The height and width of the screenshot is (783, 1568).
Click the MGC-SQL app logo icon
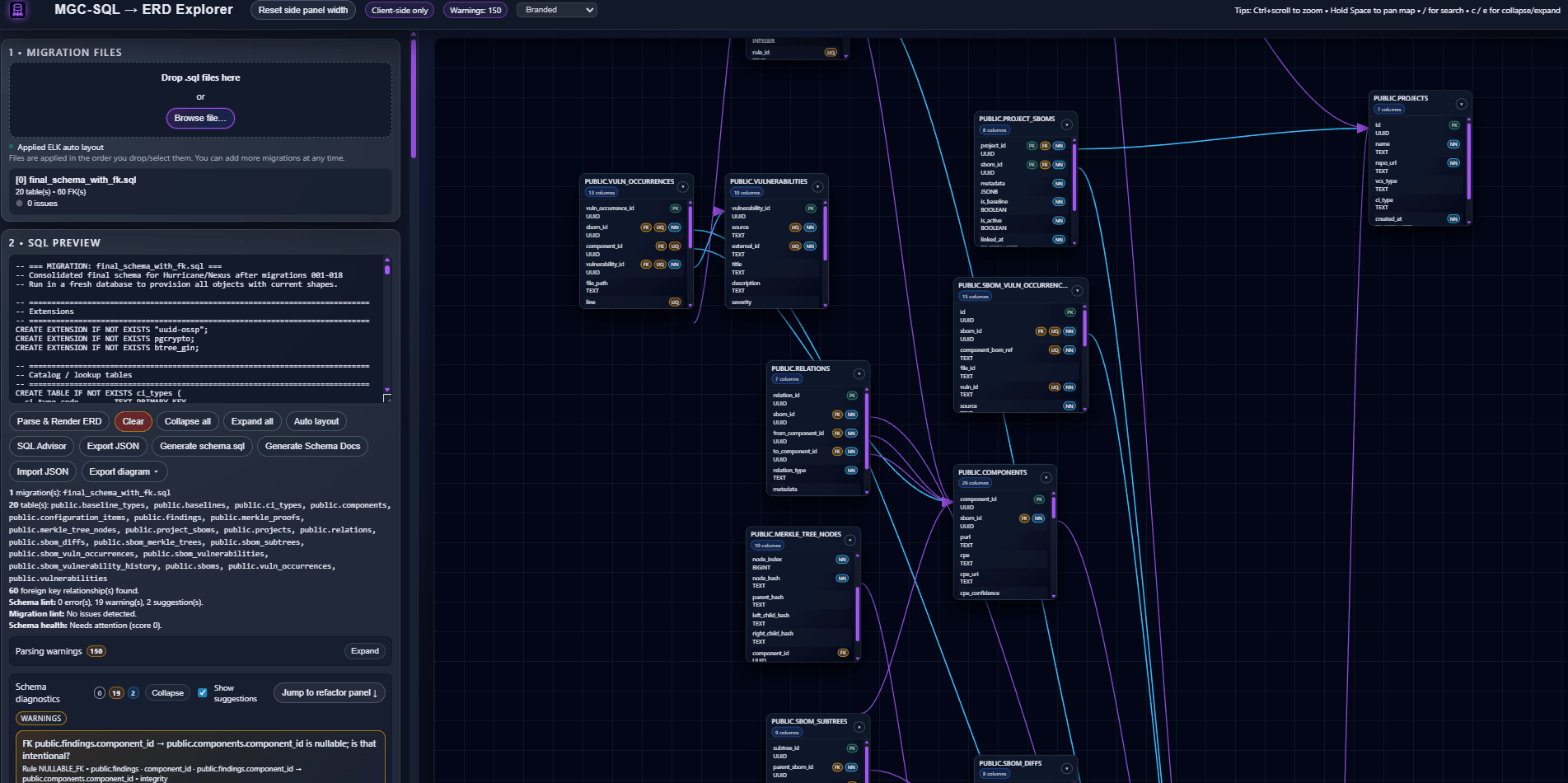pos(18,10)
